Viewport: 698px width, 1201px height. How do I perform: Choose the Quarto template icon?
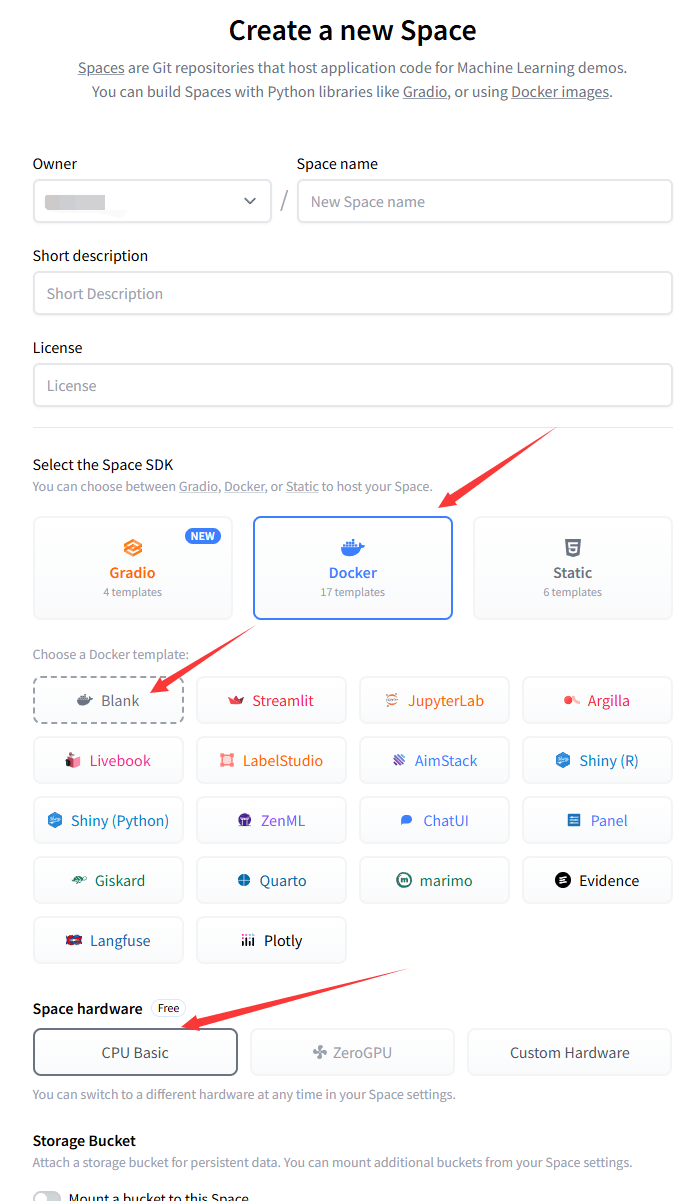click(244, 881)
